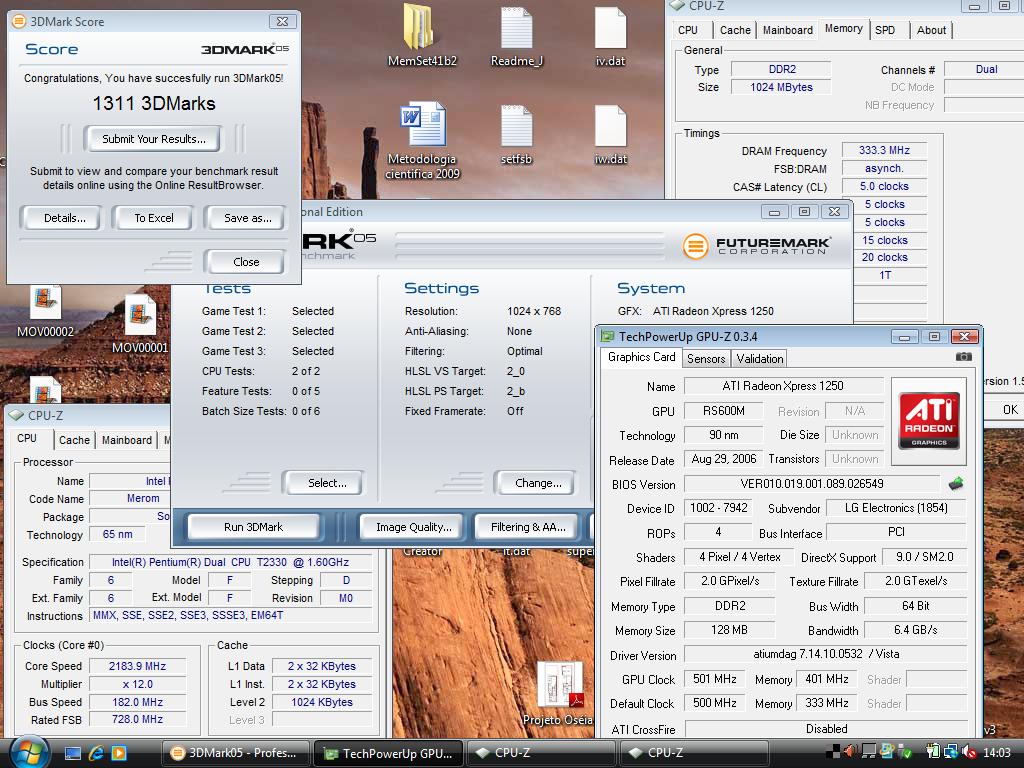Close the 3DMark Score dialog

coord(246,262)
